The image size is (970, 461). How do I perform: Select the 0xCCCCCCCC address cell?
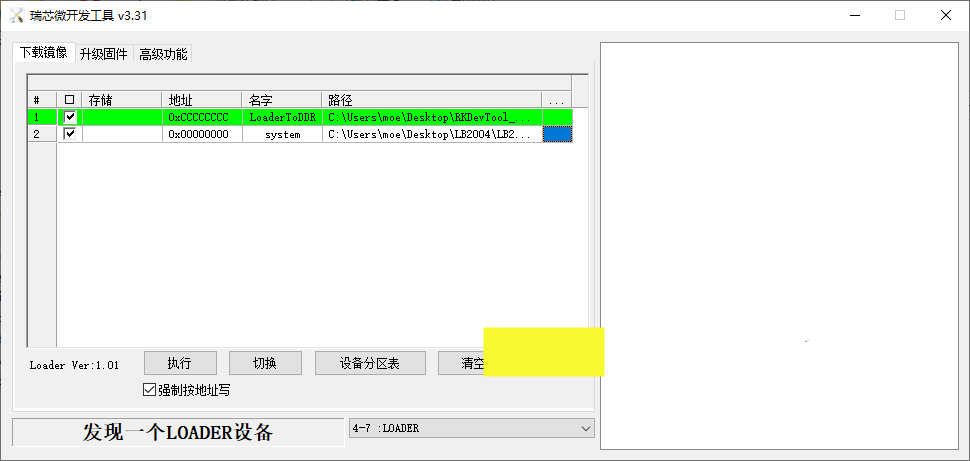pos(201,117)
